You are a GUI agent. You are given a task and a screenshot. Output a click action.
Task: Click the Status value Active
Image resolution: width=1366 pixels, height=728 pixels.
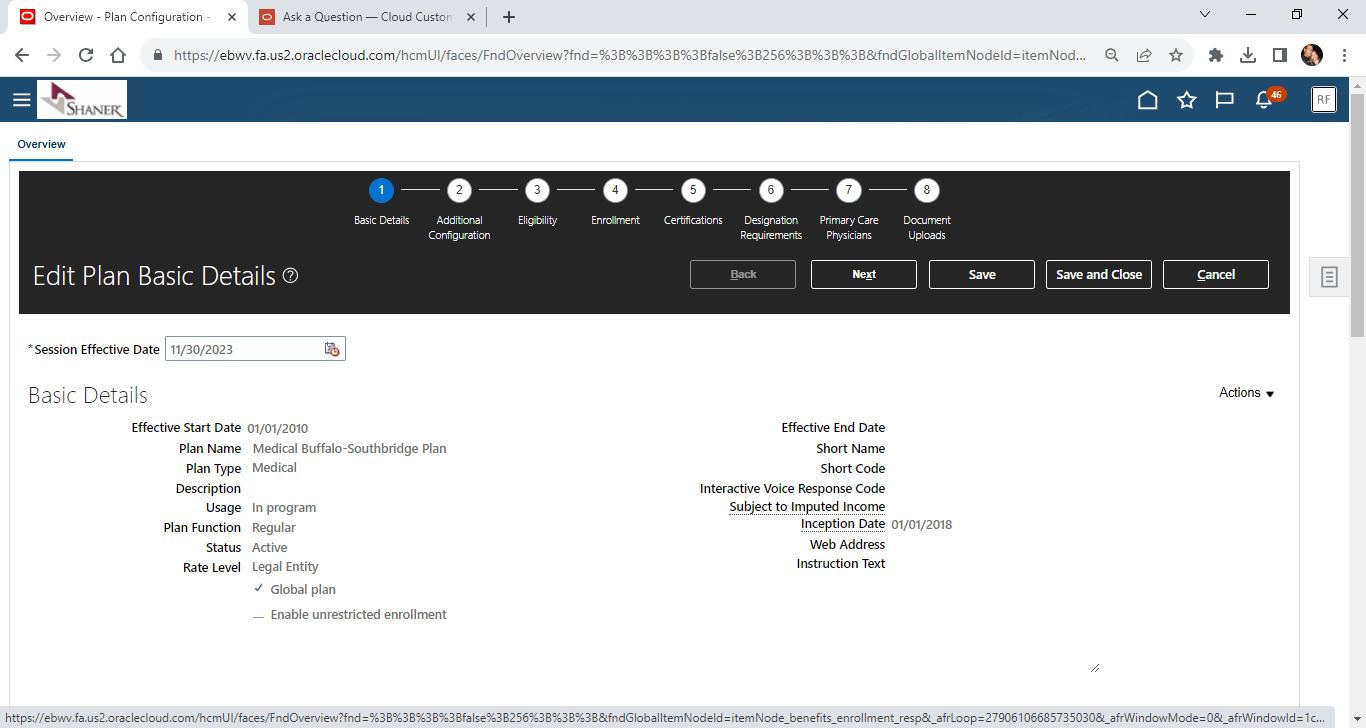(270, 548)
